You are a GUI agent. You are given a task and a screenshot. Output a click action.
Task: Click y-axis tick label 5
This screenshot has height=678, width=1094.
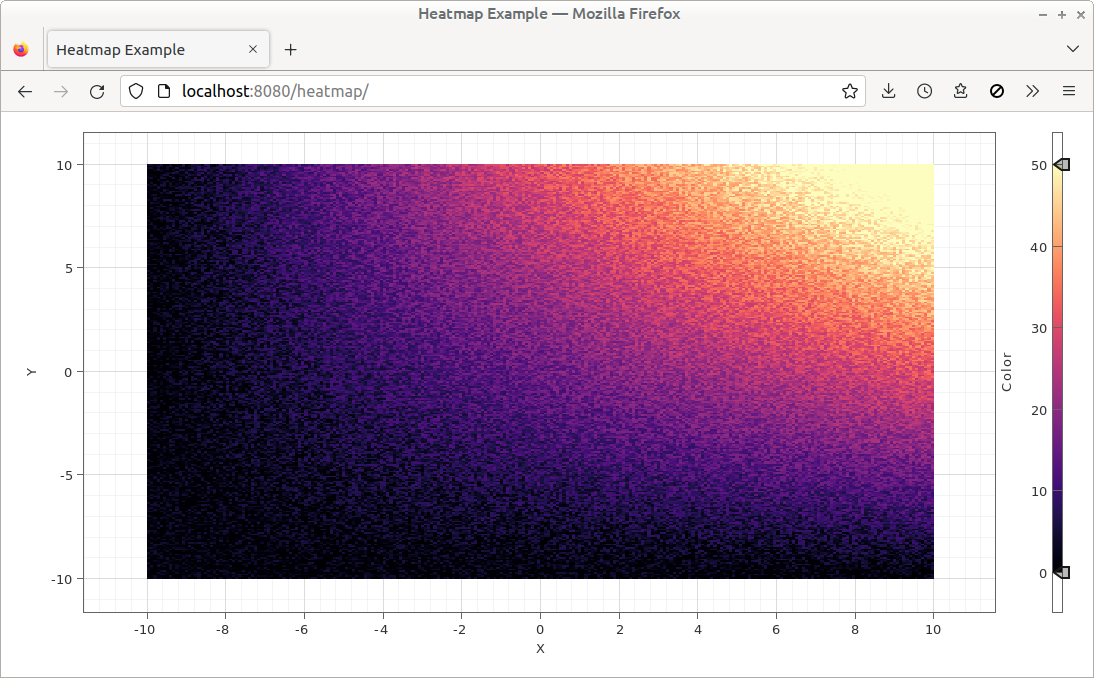pos(68,268)
